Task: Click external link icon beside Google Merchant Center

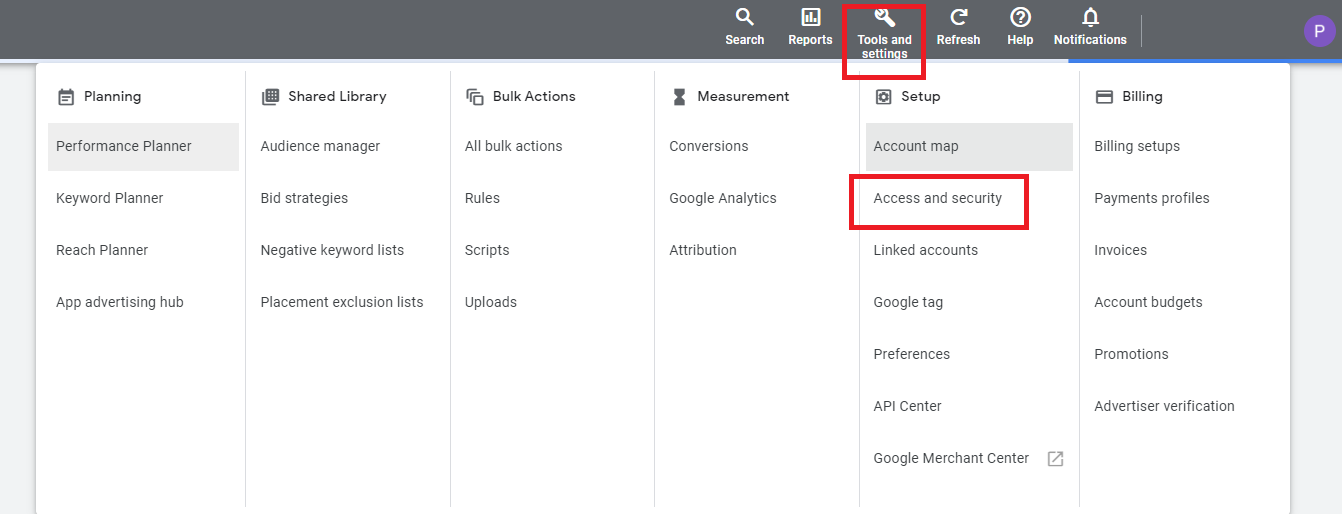Action: point(1055,459)
